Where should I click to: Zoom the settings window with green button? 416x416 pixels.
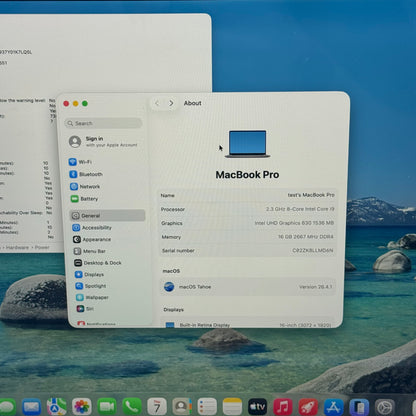85,104
